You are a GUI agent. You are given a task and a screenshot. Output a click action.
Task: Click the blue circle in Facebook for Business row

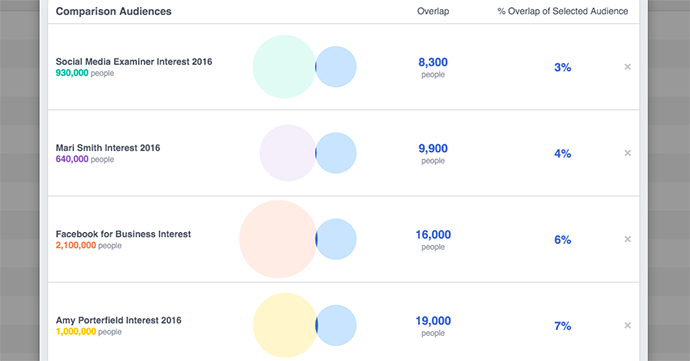336,239
